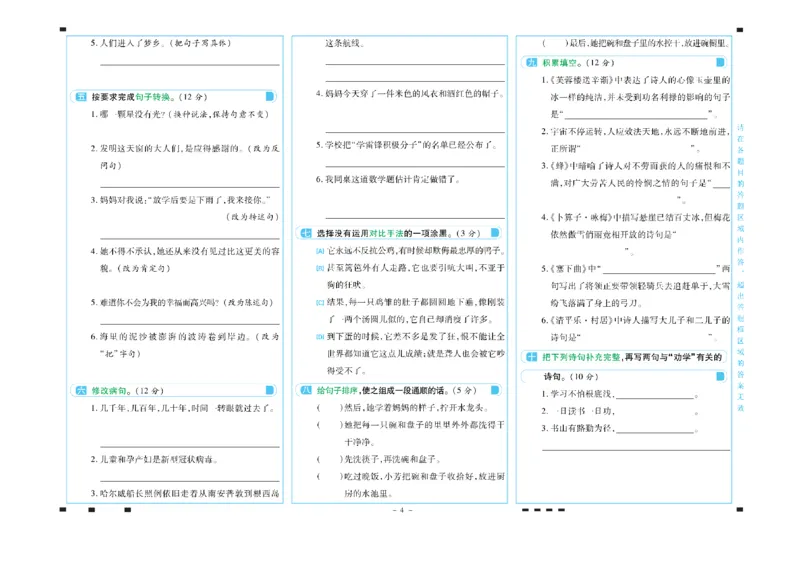The image size is (800, 566).
Task: Click the 七 section badge for 对比手法
Action: (306, 233)
